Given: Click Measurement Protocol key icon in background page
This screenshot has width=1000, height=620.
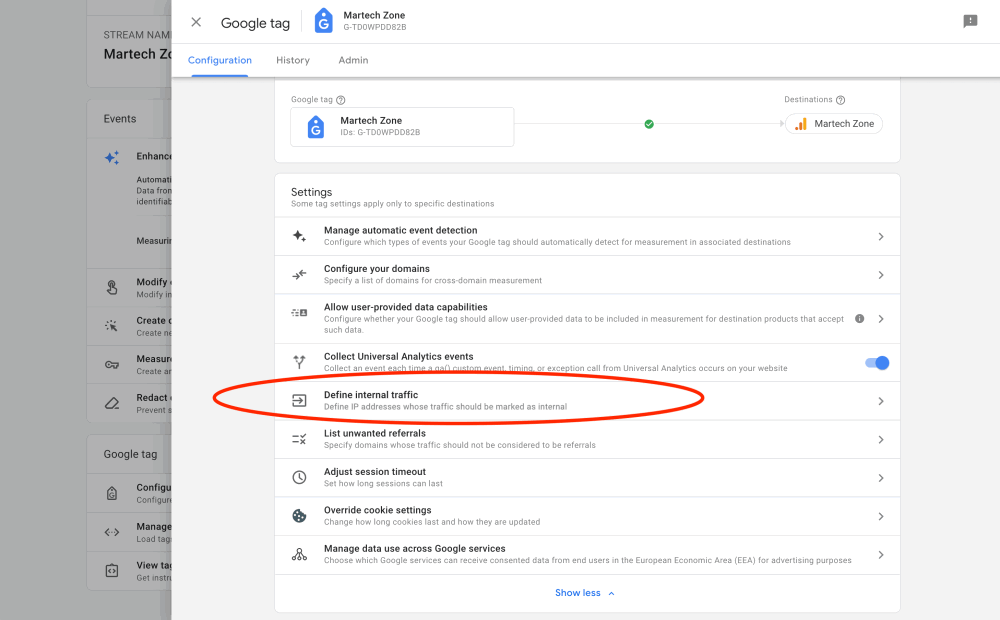Looking at the screenshot, I should (x=112, y=365).
